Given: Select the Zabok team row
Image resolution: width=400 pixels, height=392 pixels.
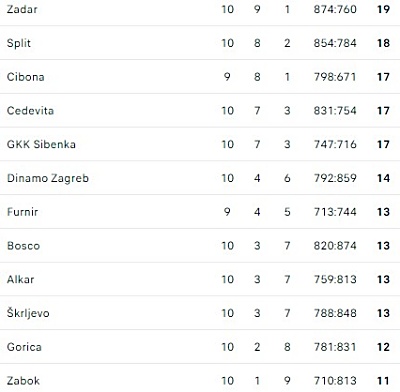Looking at the screenshot, I should [x=200, y=378].
